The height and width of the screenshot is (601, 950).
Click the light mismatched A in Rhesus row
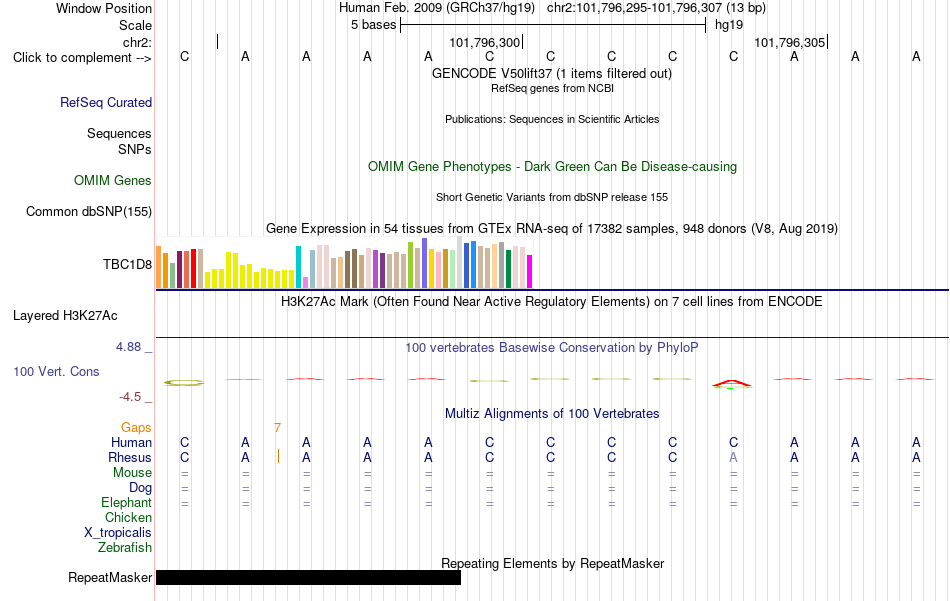[x=733, y=457]
